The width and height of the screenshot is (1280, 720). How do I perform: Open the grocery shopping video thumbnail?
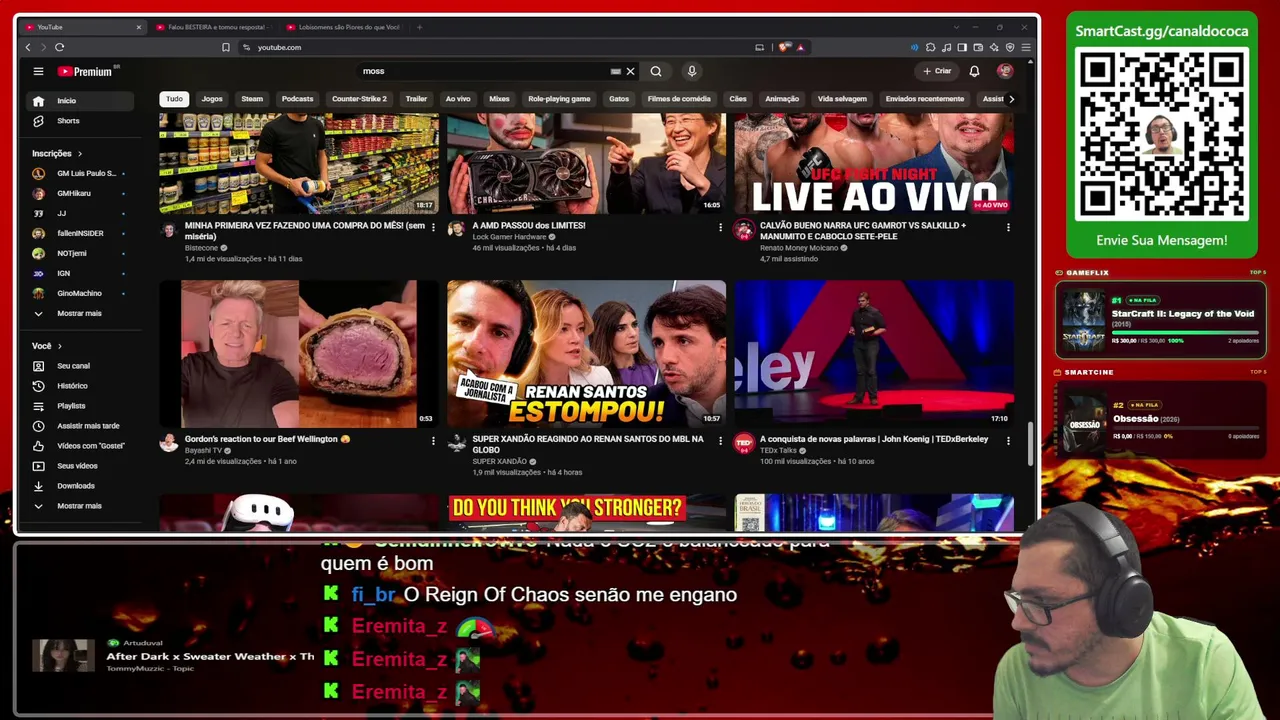[299, 163]
